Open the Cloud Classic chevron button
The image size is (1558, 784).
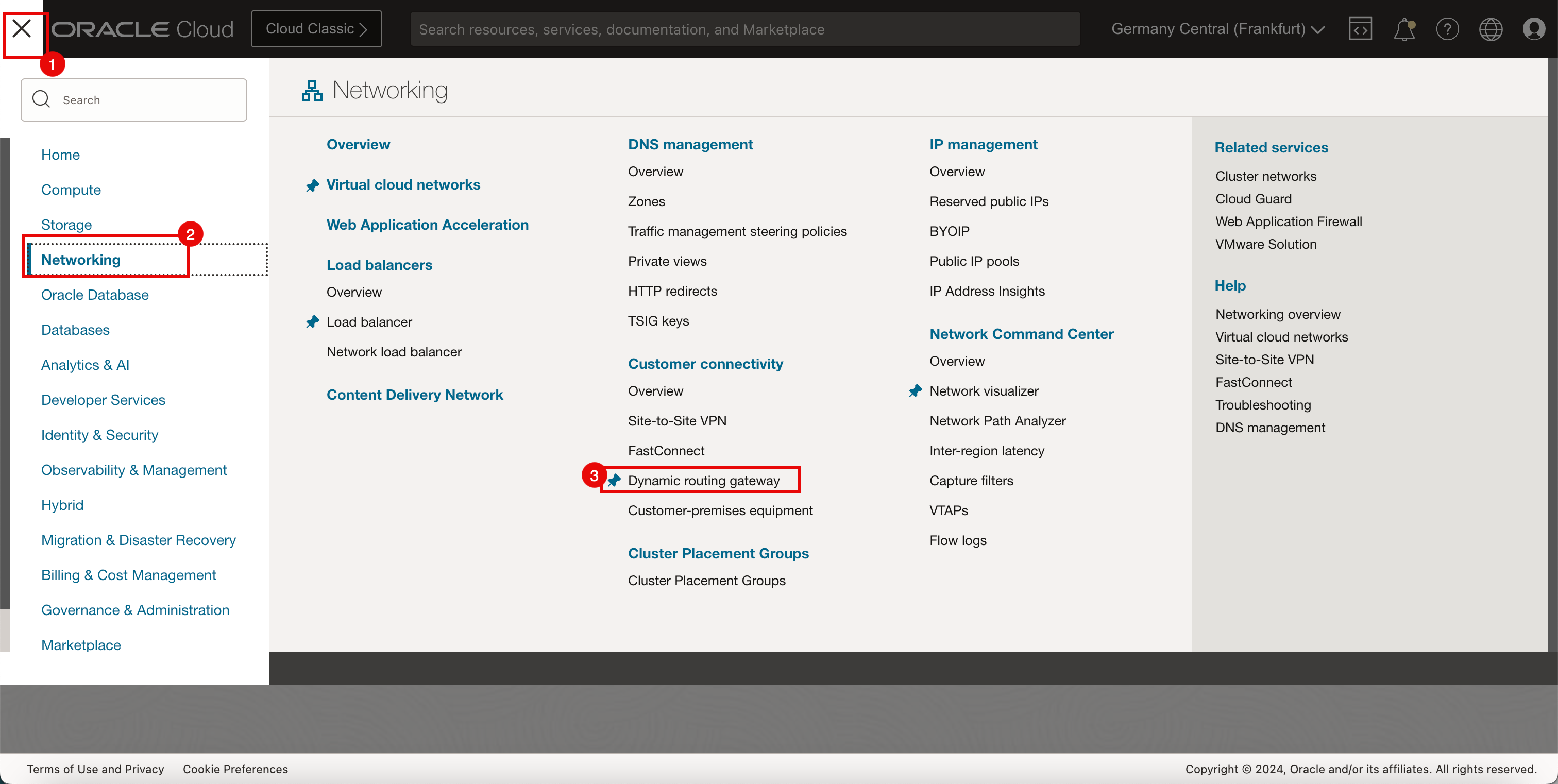pos(316,29)
